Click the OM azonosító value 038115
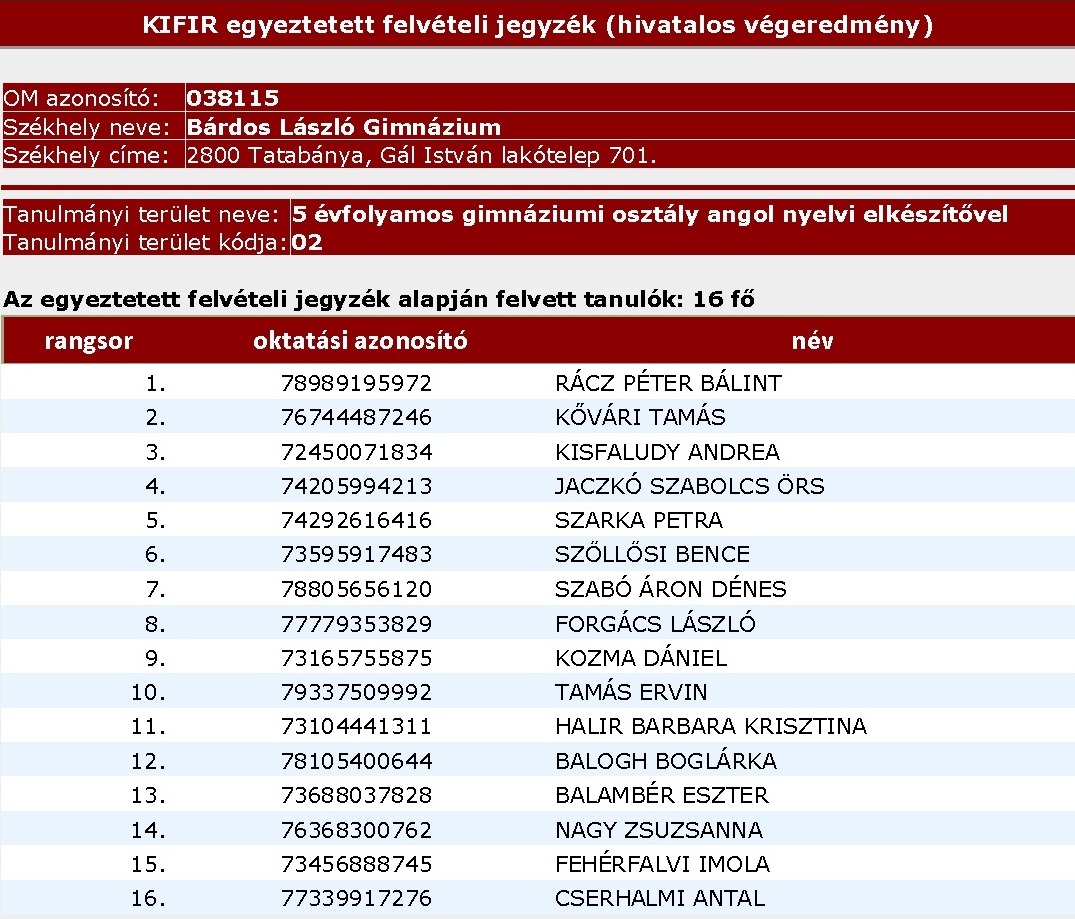 click(233, 98)
